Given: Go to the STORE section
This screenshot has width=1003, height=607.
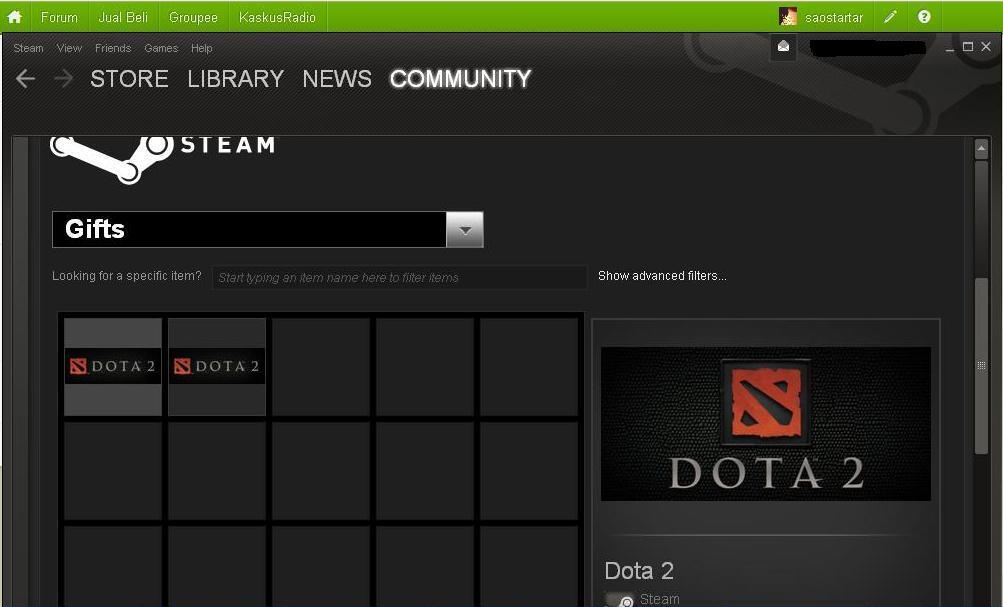Looking at the screenshot, I should [x=129, y=79].
